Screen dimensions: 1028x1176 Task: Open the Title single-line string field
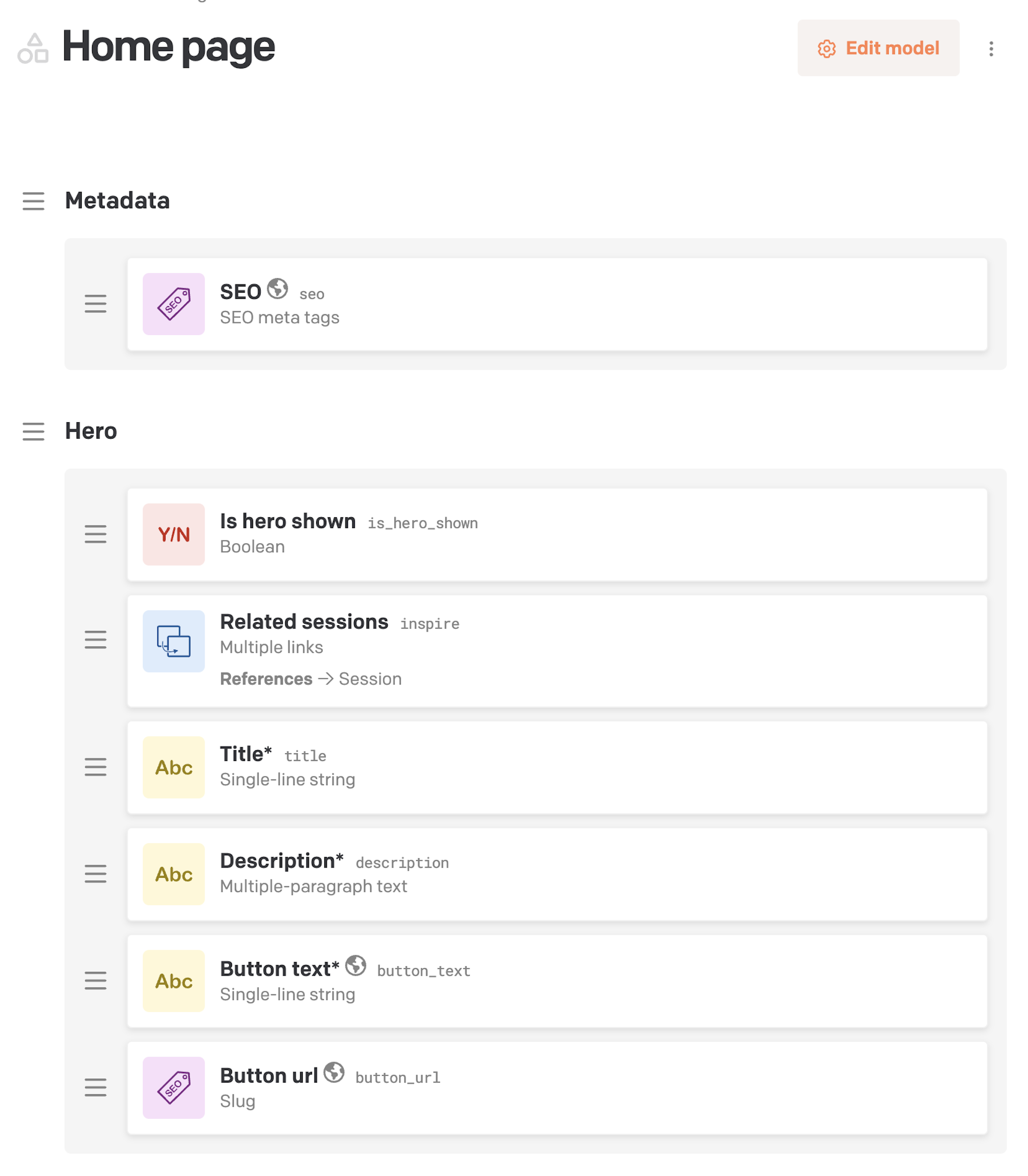point(557,767)
